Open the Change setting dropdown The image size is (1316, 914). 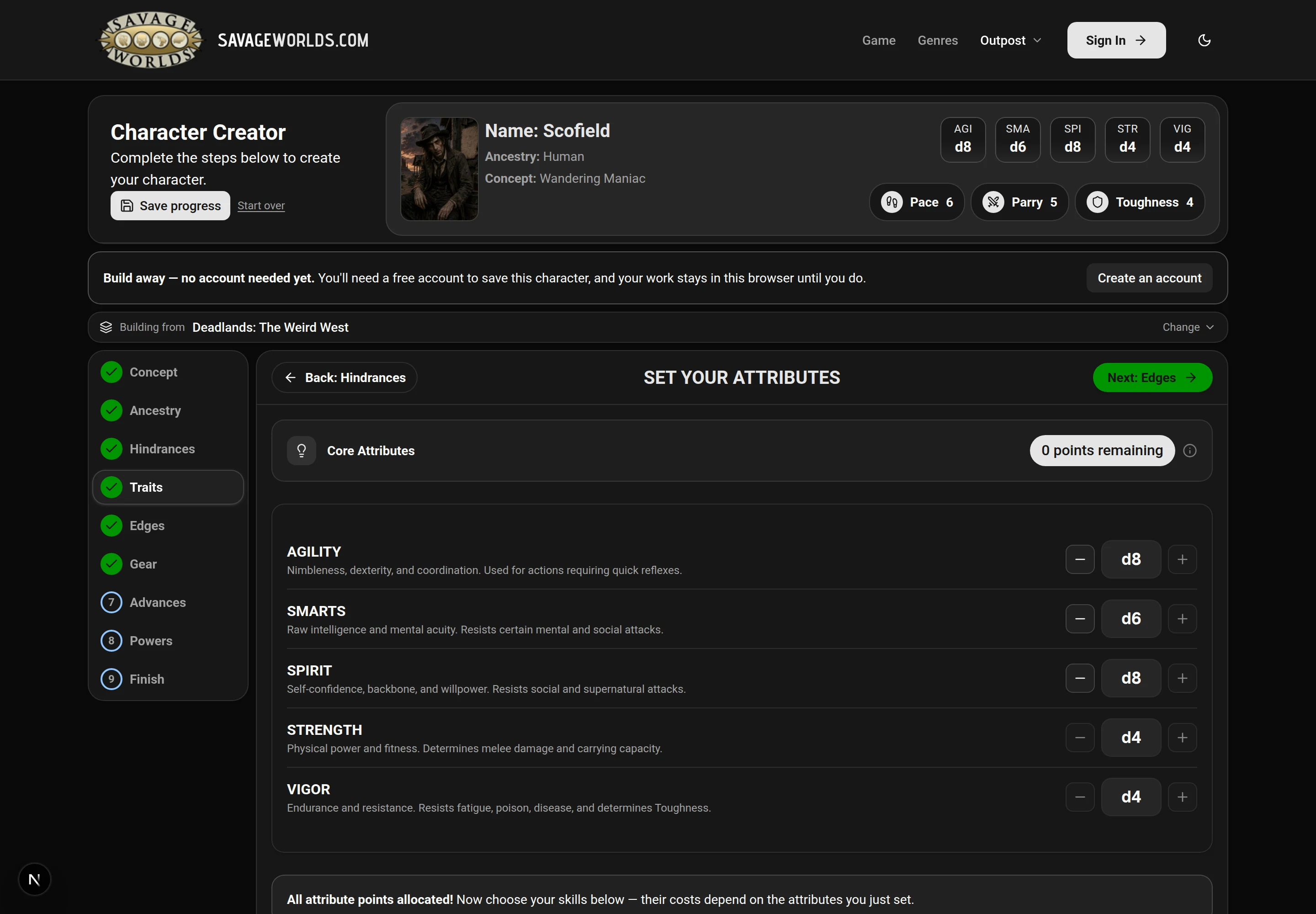coord(1188,327)
